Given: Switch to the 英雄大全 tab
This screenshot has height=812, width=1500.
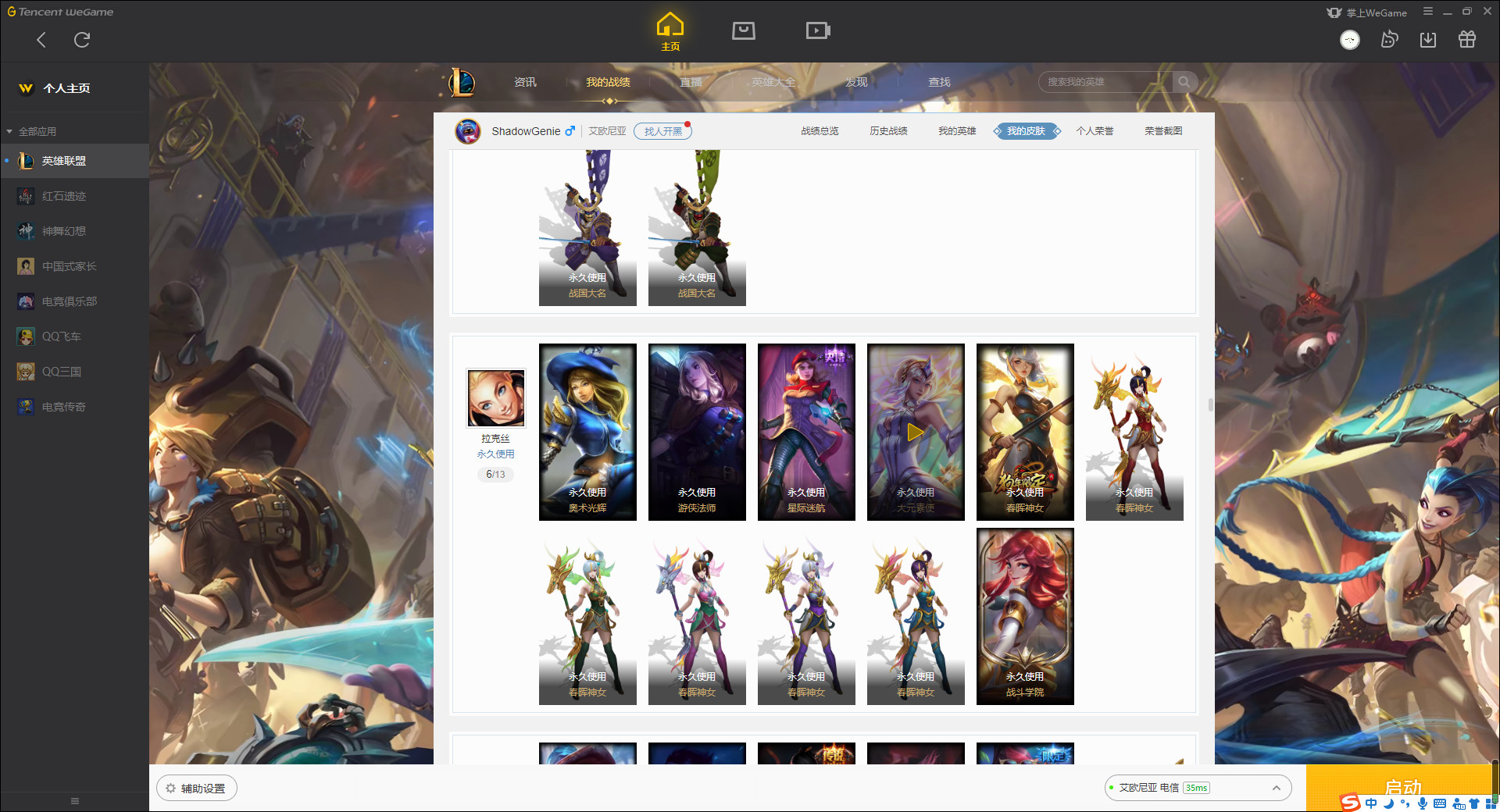Looking at the screenshot, I should 773,82.
